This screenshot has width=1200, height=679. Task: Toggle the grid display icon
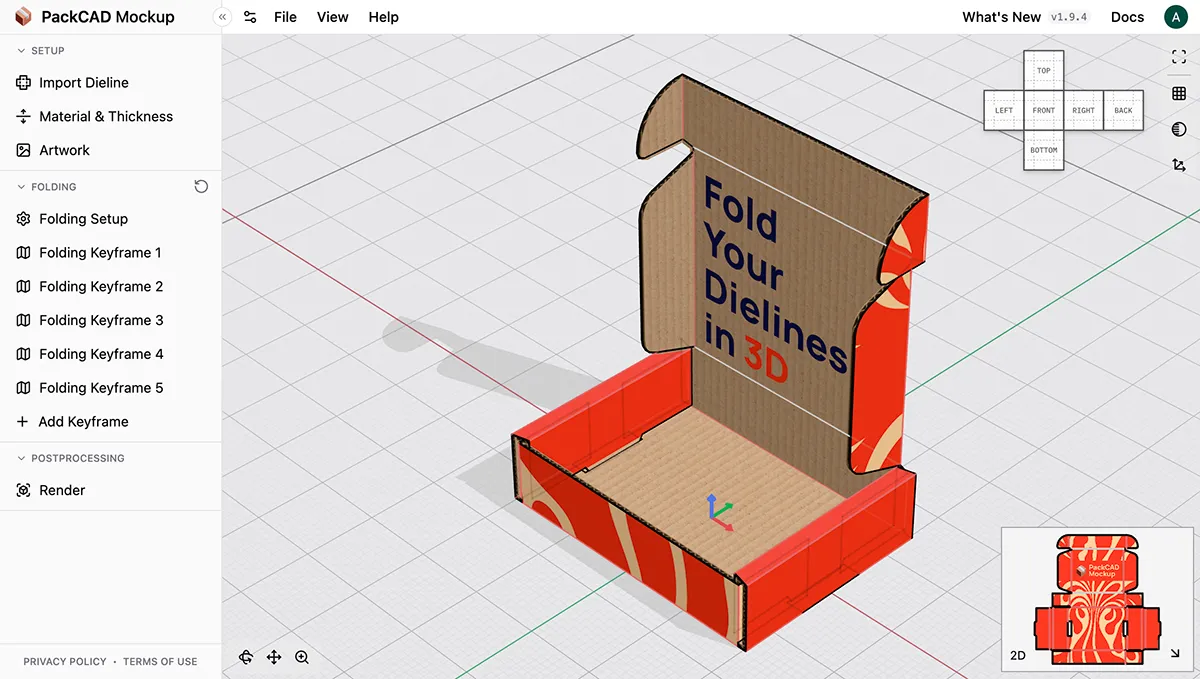[1179, 93]
